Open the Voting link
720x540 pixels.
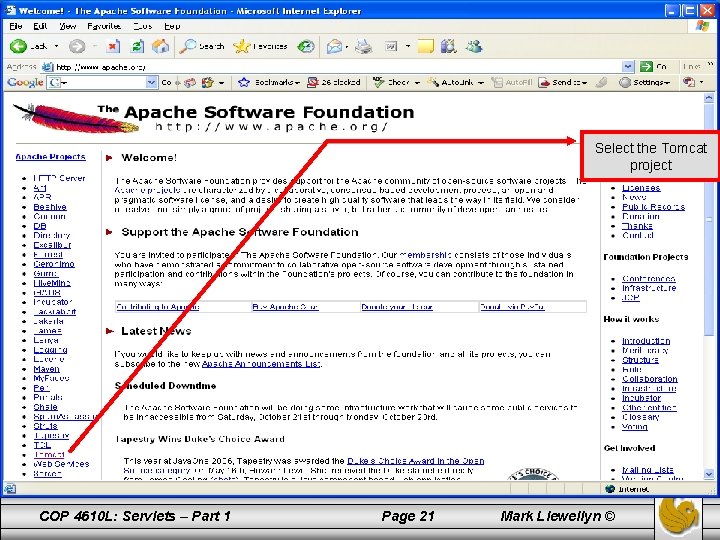click(x=635, y=427)
